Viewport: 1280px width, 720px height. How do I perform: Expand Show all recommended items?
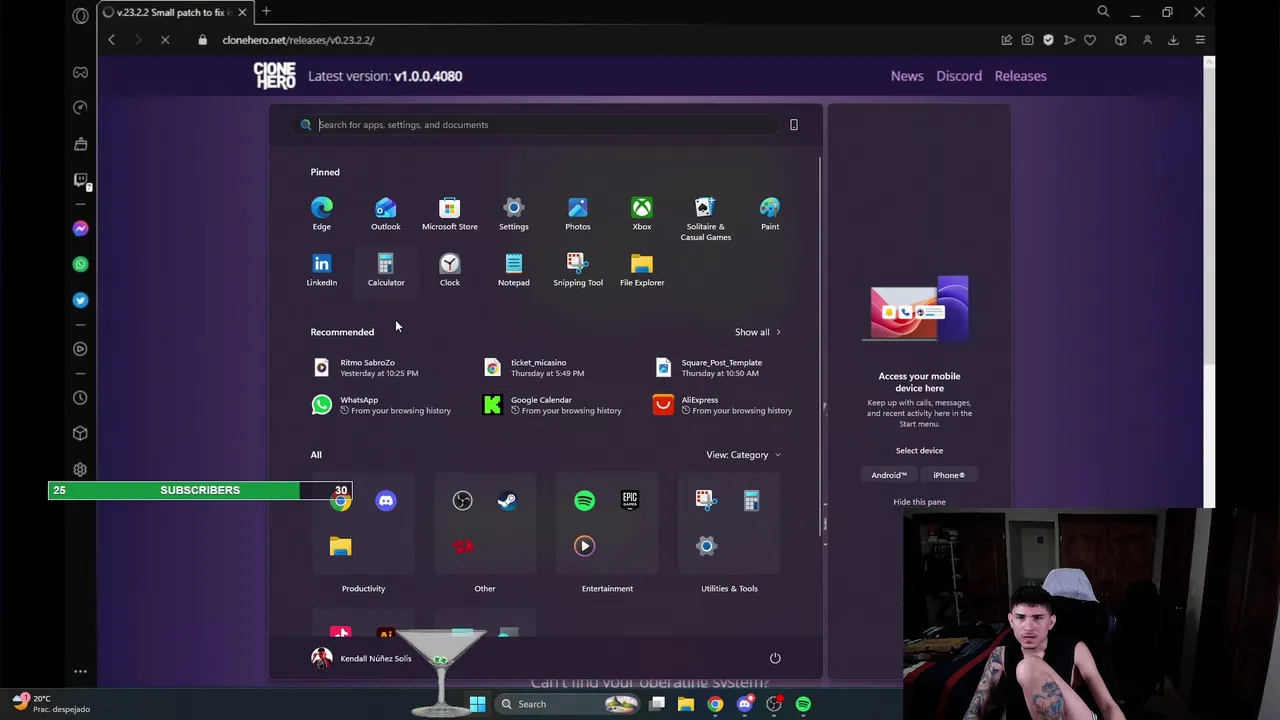(757, 332)
